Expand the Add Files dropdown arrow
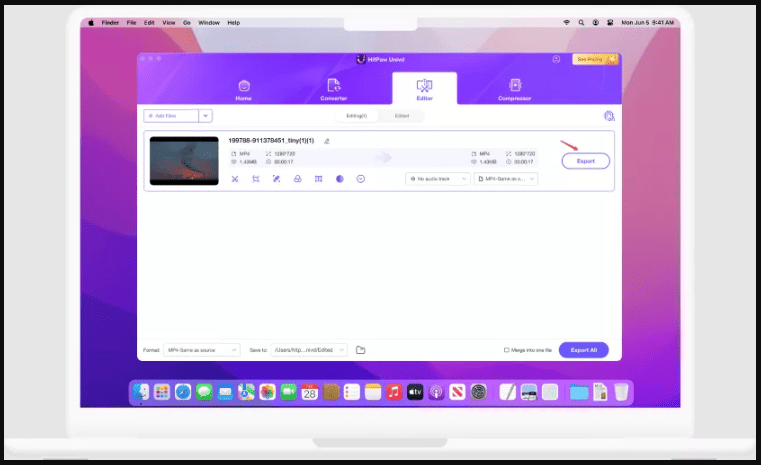Viewport: 761px width, 465px height. [x=206, y=116]
